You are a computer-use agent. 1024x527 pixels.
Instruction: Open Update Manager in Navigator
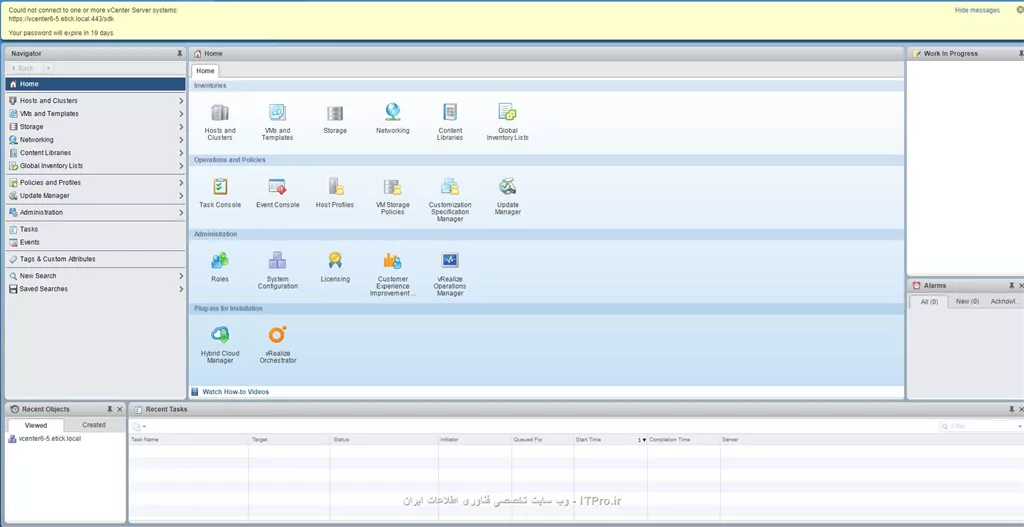pos(95,196)
